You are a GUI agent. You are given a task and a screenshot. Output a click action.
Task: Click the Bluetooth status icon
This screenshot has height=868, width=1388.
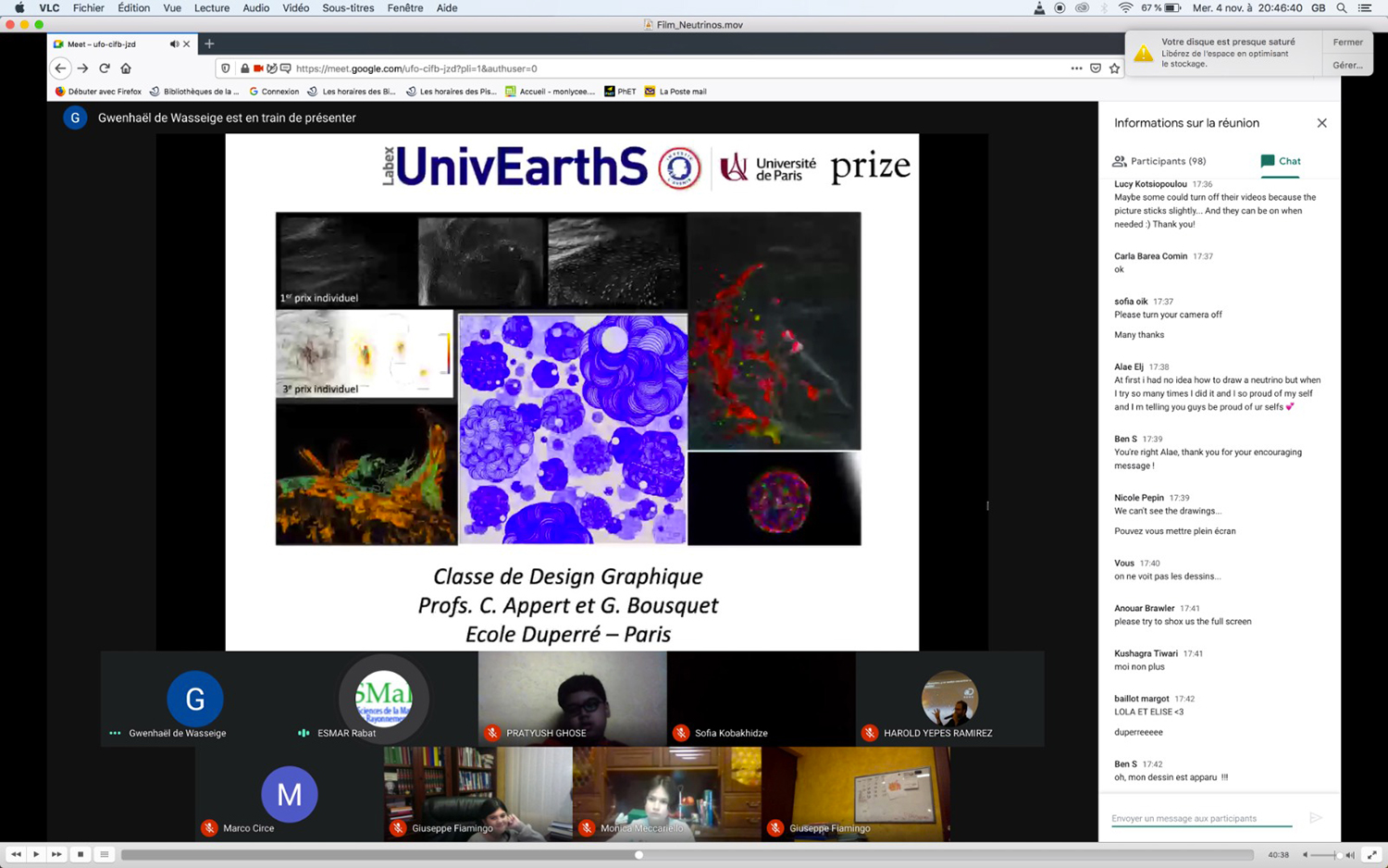pos(1104,7)
